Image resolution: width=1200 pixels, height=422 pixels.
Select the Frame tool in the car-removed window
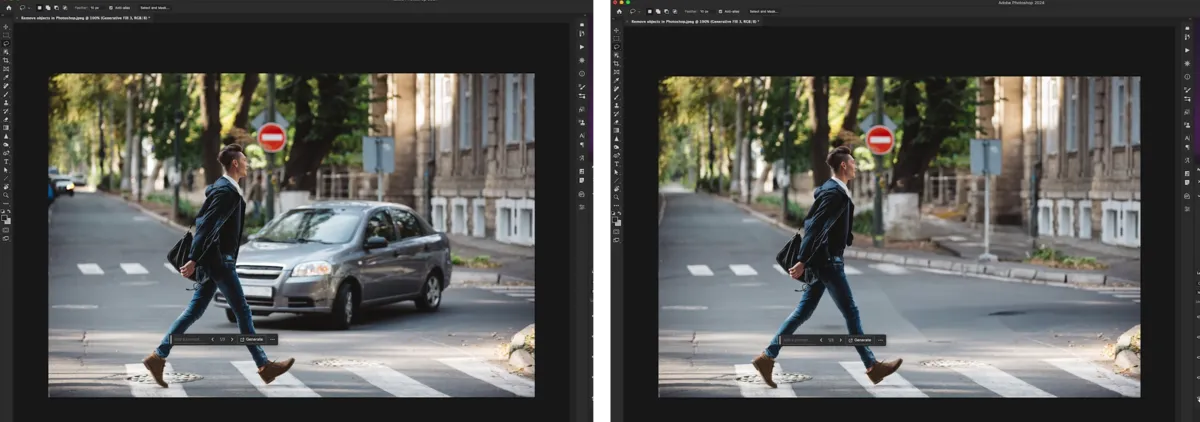(616, 72)
